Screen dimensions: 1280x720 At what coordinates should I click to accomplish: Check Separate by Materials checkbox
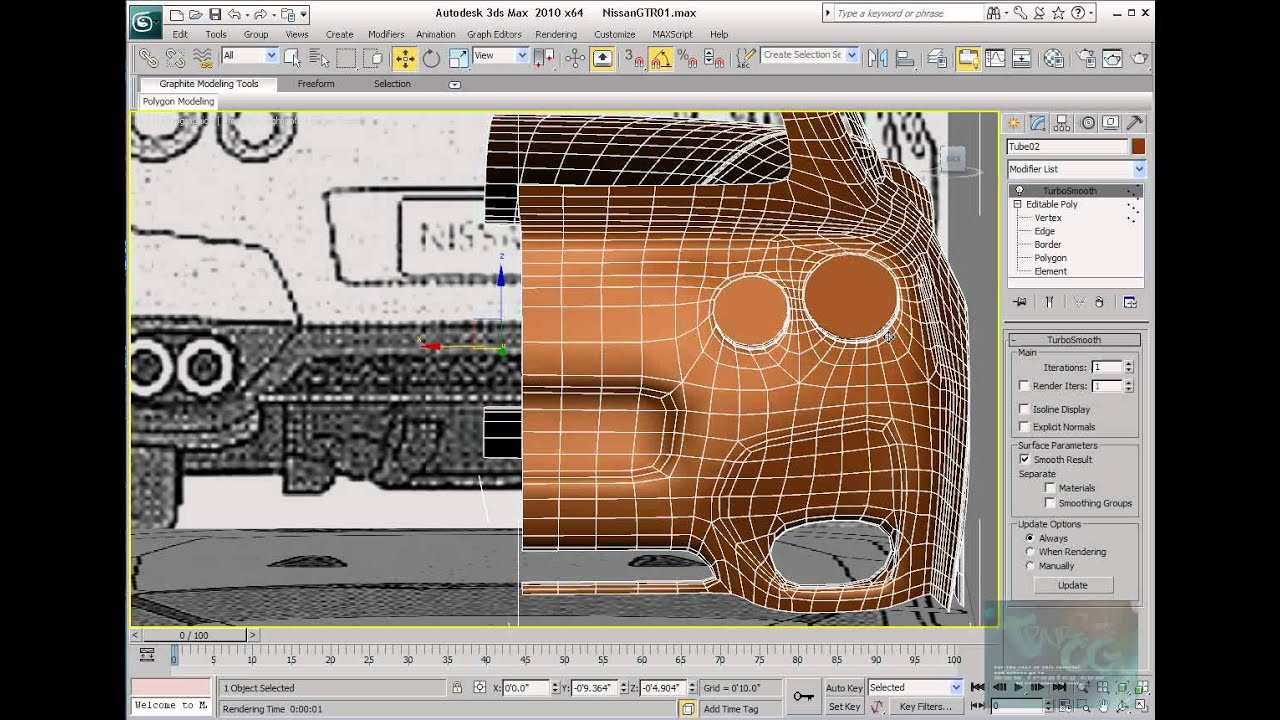pos(1050,488)
